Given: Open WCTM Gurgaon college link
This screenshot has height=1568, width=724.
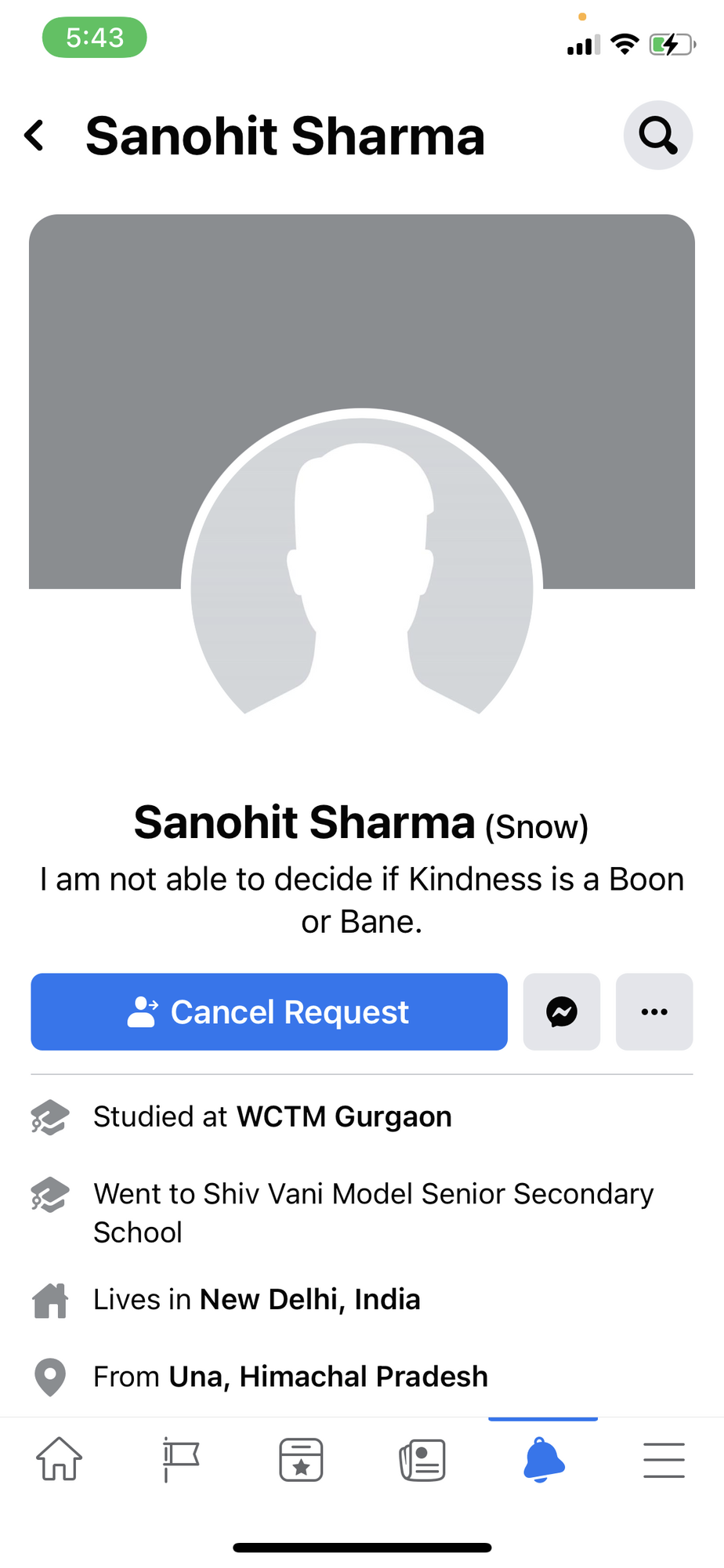Looking at the screenshot, I should [x=344, y=1116].
